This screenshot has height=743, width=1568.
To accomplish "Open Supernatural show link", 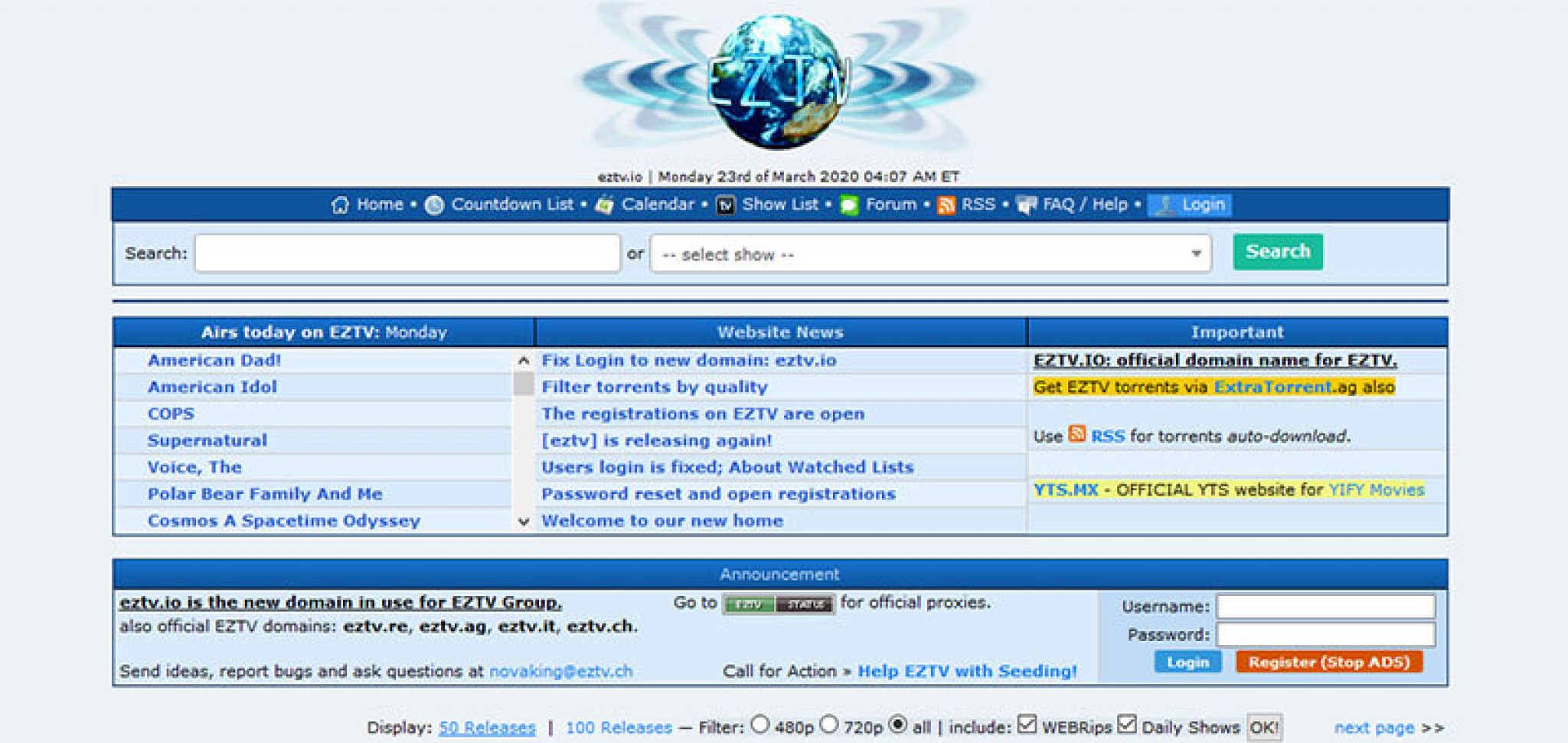I will pos(207,440).
